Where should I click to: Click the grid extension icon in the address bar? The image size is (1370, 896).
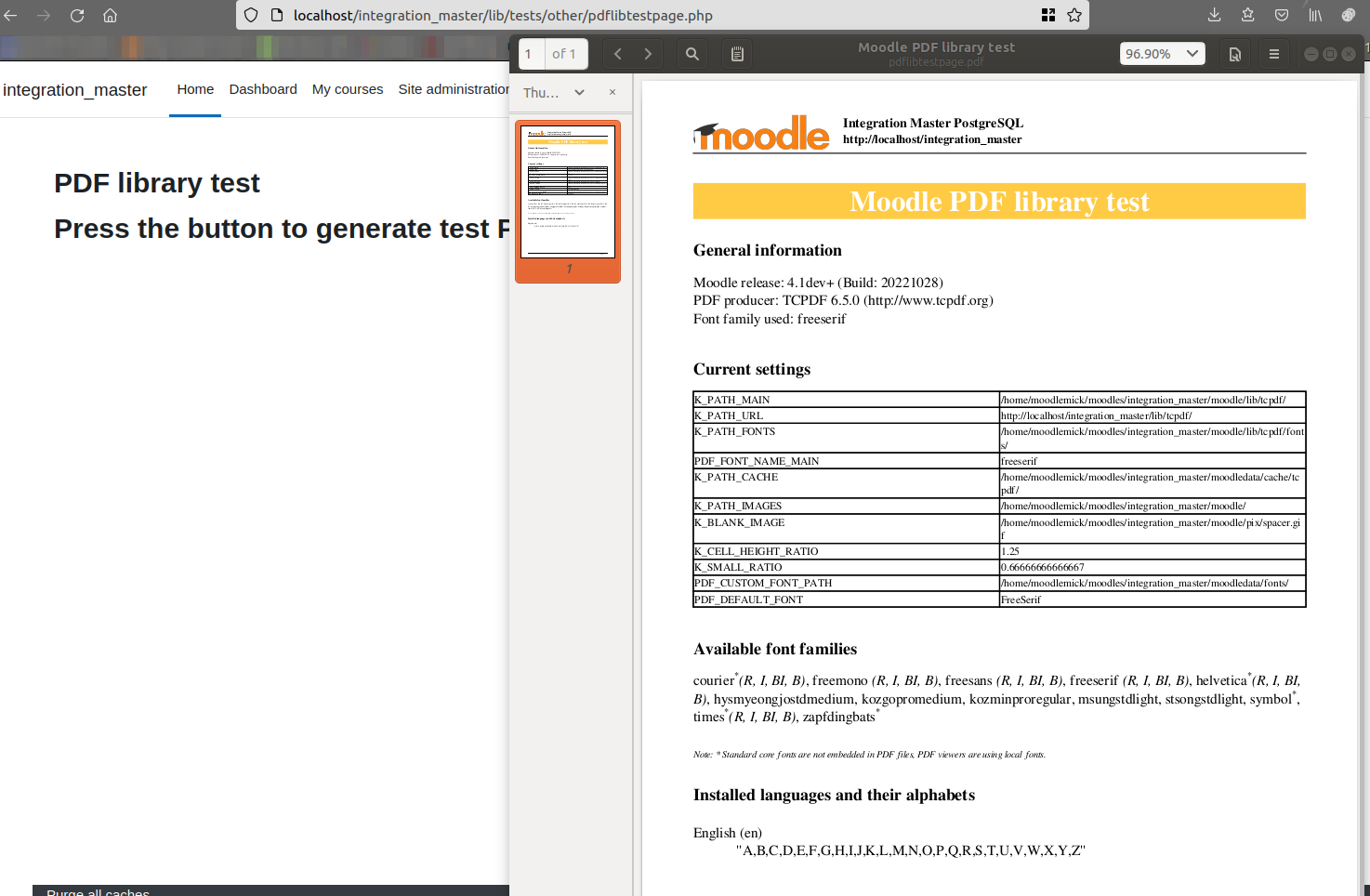click(x=1048, y=15)
